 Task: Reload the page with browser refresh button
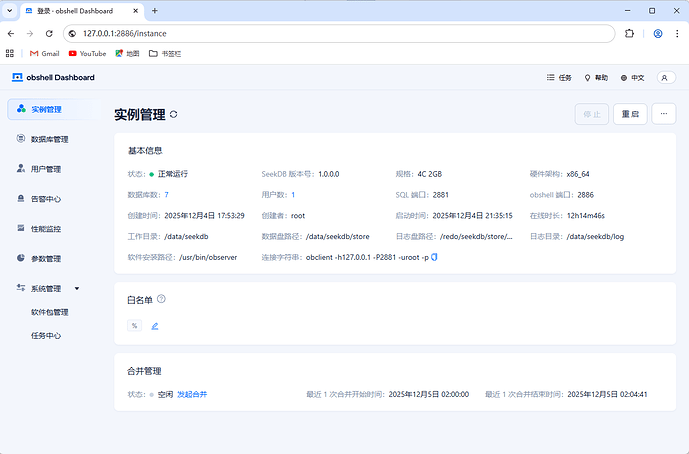49,33
